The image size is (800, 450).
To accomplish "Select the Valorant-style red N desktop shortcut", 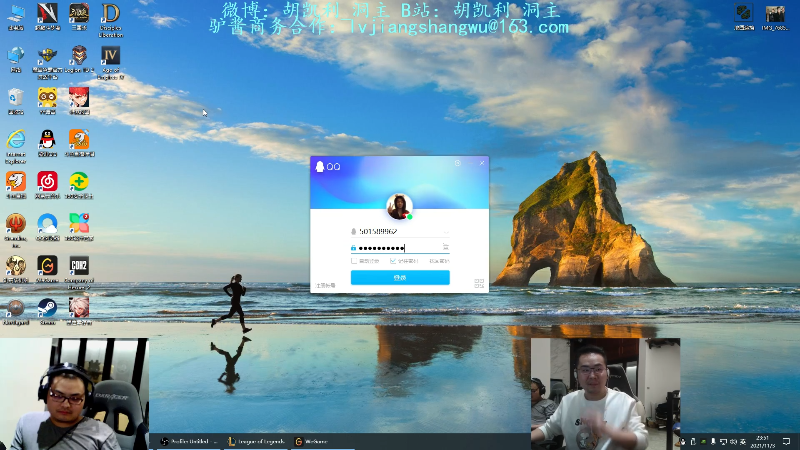I will point(47,17).
